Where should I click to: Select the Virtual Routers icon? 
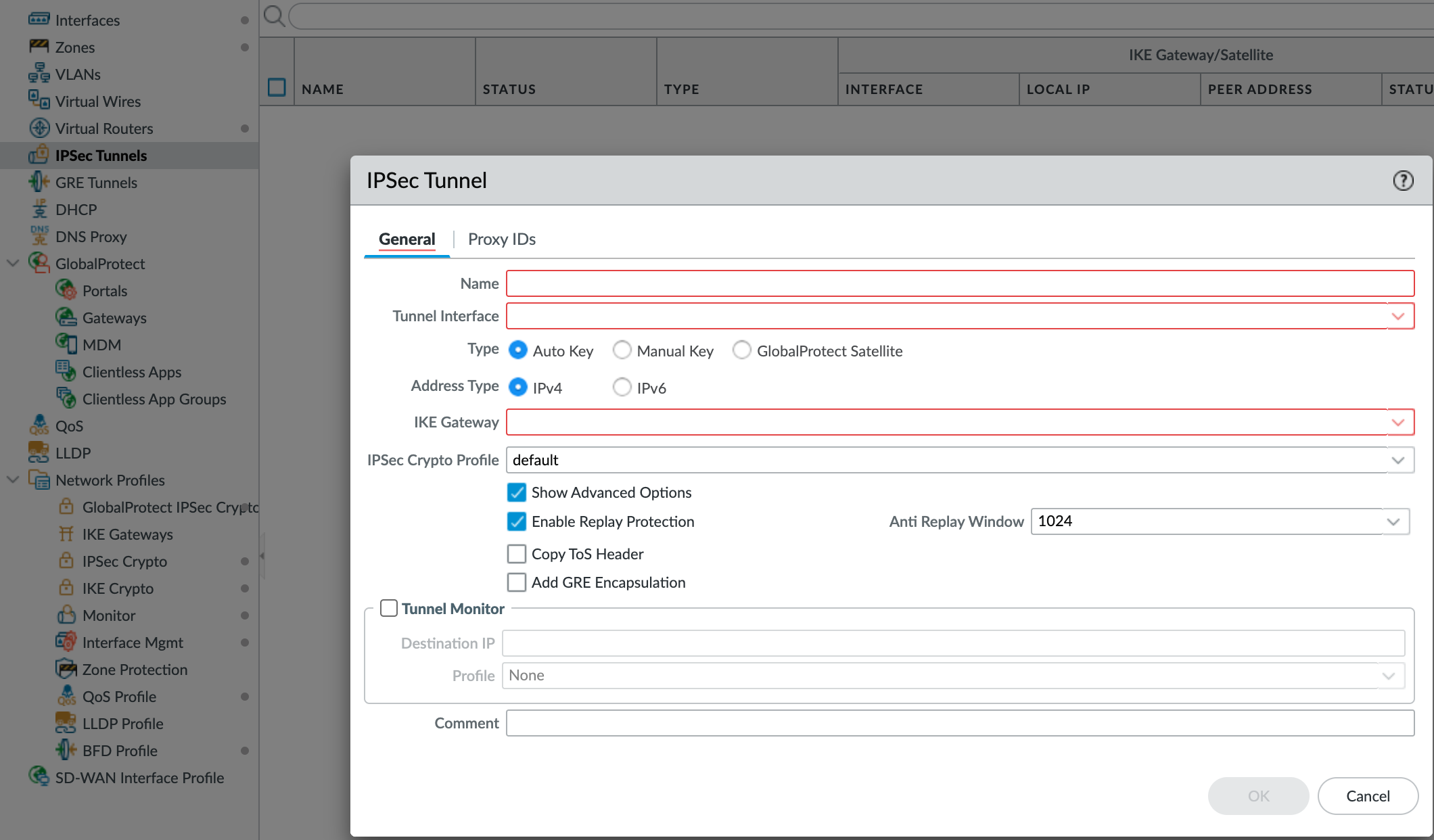tap(39, 128)
